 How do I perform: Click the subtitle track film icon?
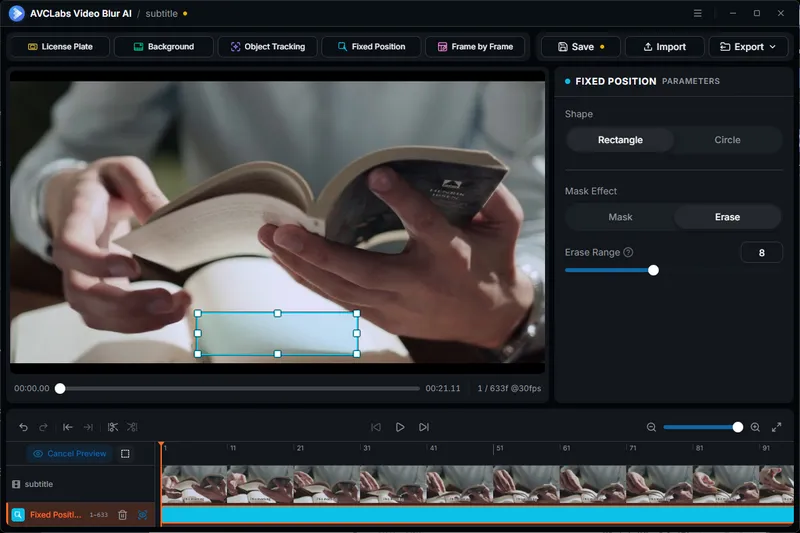pos(16,484)
